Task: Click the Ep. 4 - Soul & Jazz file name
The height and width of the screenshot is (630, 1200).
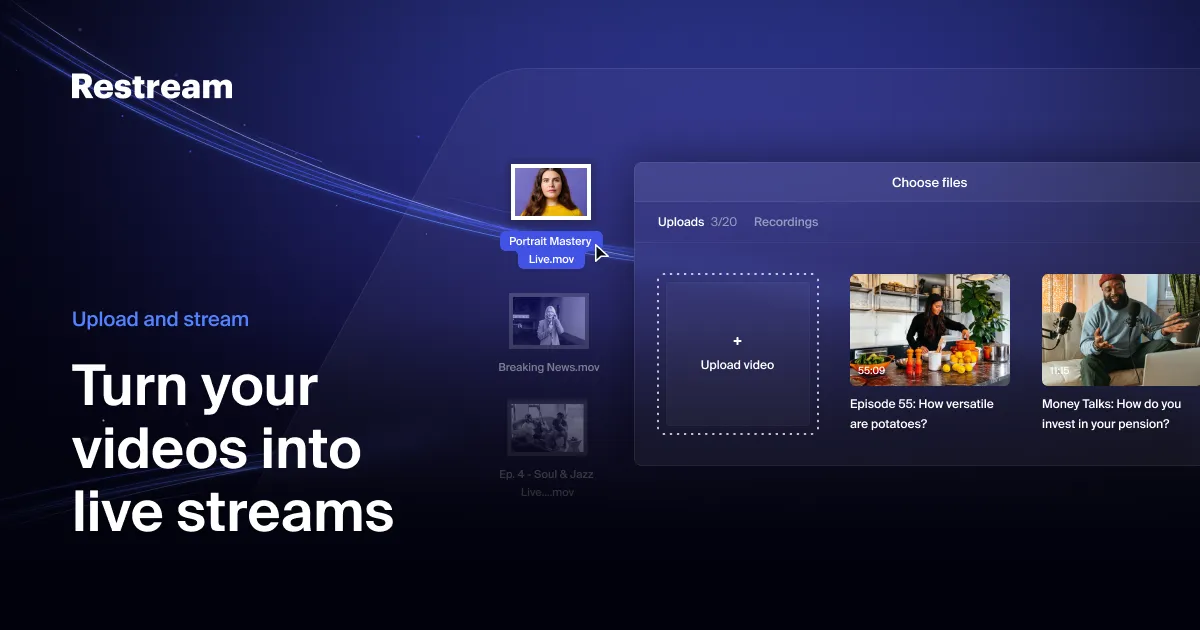Action: pos(546,483)
